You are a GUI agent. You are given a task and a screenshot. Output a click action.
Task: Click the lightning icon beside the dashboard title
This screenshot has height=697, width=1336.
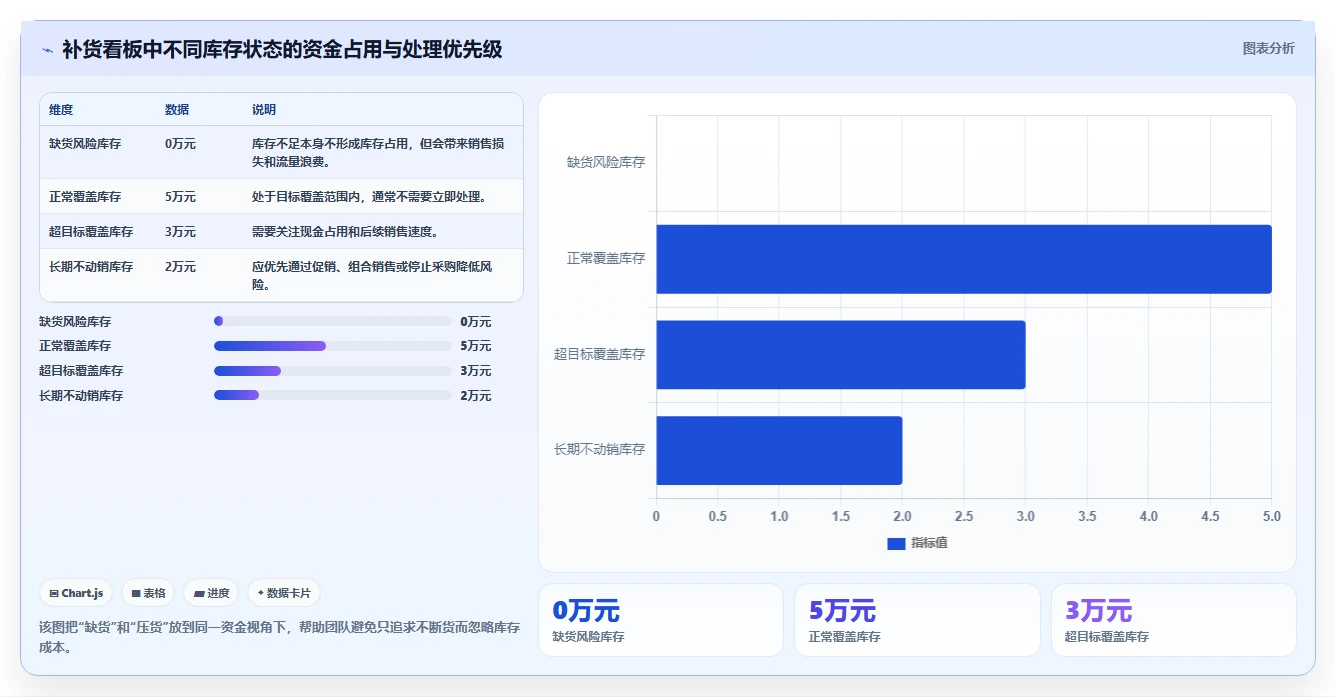[x=47, y=50]
